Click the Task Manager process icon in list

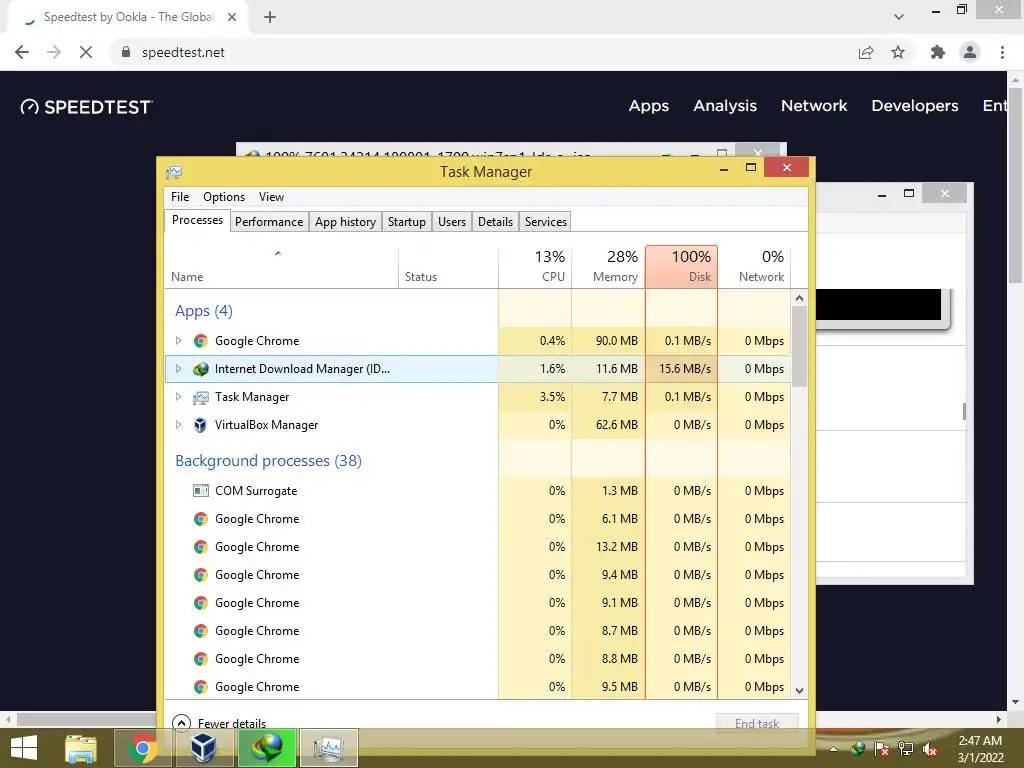click(200, 397)
